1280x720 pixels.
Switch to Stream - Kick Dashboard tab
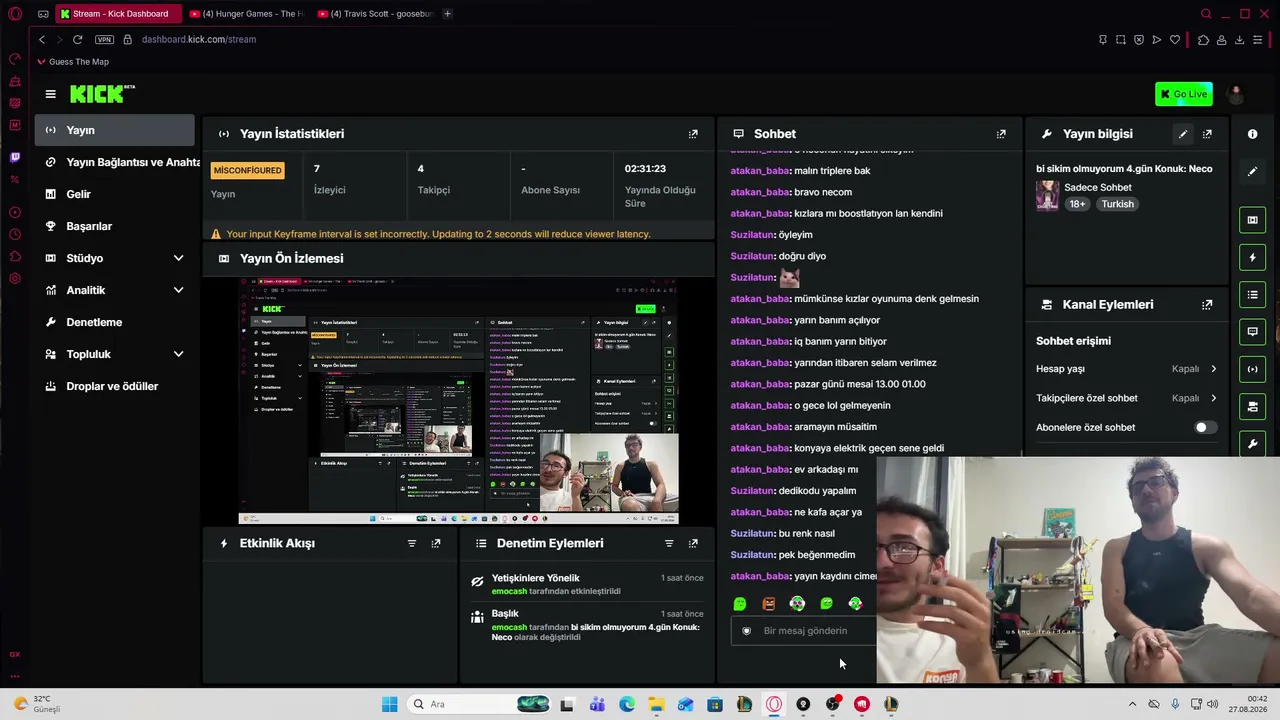[118, 14]
